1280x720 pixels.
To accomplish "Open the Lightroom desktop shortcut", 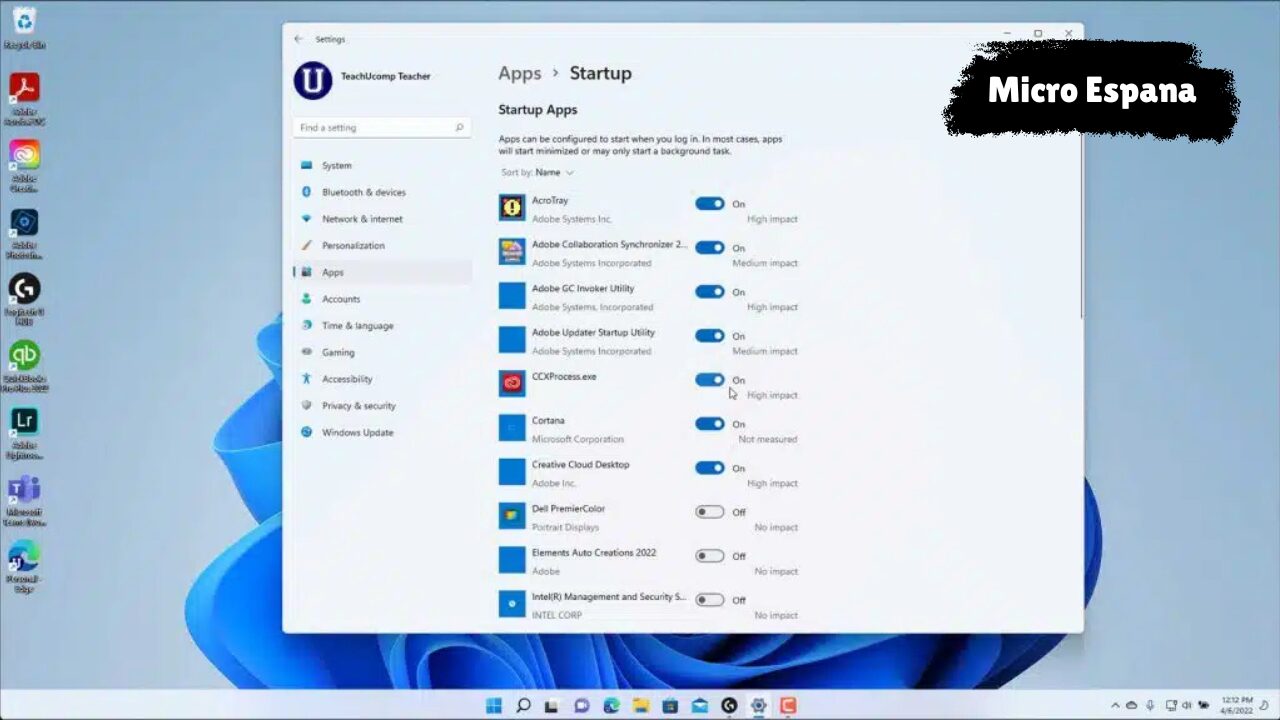I will point(24,421).
